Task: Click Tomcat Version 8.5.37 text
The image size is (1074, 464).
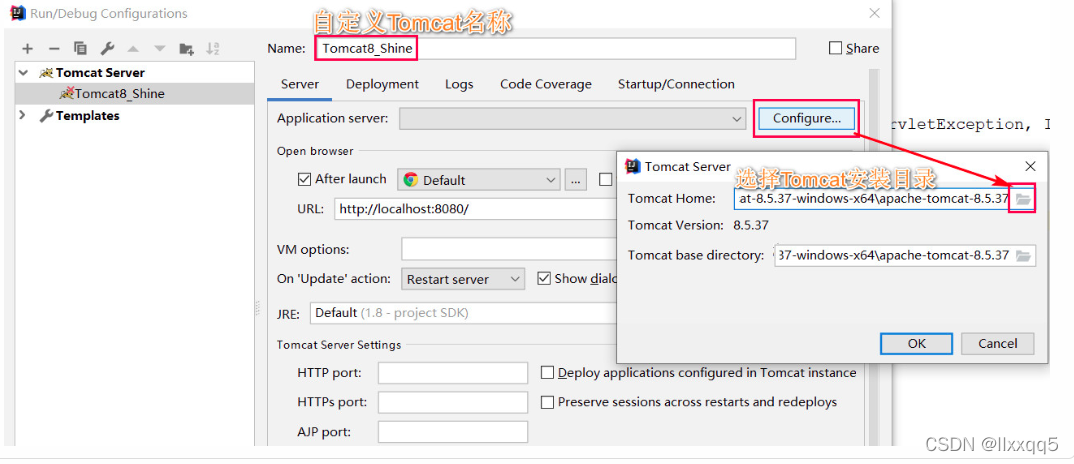Action: 751,225
